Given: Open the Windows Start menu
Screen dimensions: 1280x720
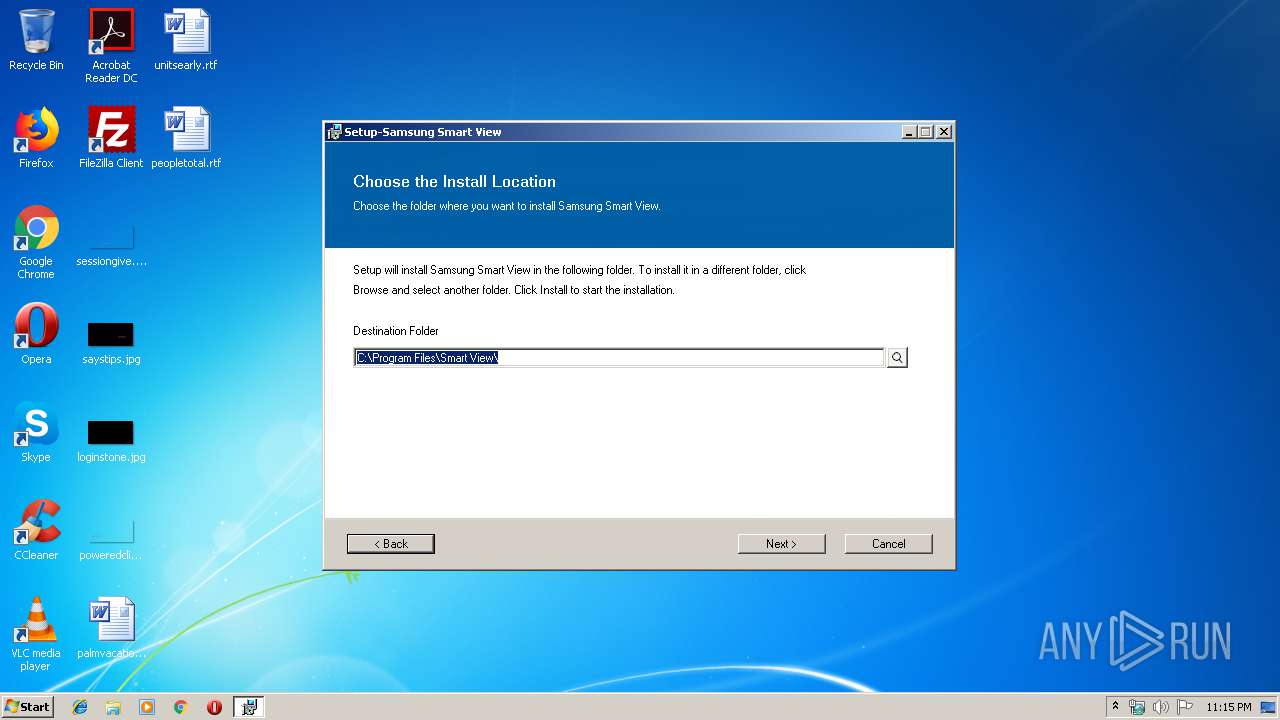Looking at the screenshot, I should click(x=27, y=706).
